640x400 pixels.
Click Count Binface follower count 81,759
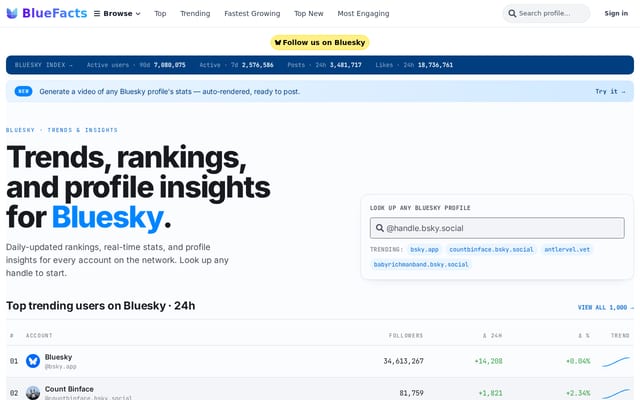coord(411,393)
